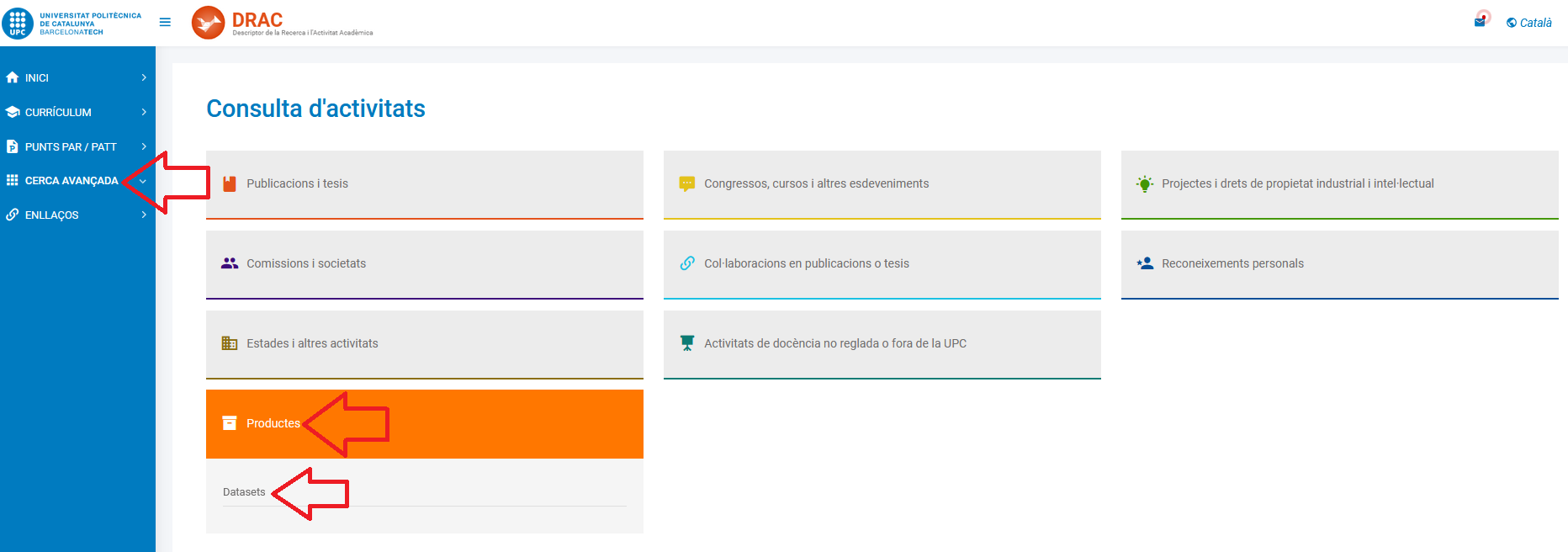
Task: Expand the PUNTS PAR / PATT chevron
Action: pyautogui.click(x=144, y=146)
